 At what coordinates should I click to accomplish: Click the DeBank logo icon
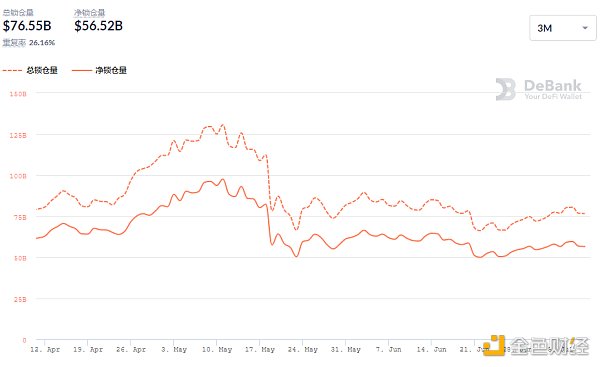506,90
